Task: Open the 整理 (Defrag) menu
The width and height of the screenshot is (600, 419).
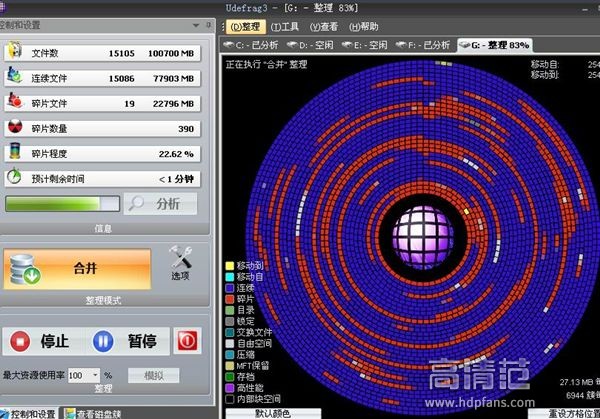Action: [x=243, y=26]
